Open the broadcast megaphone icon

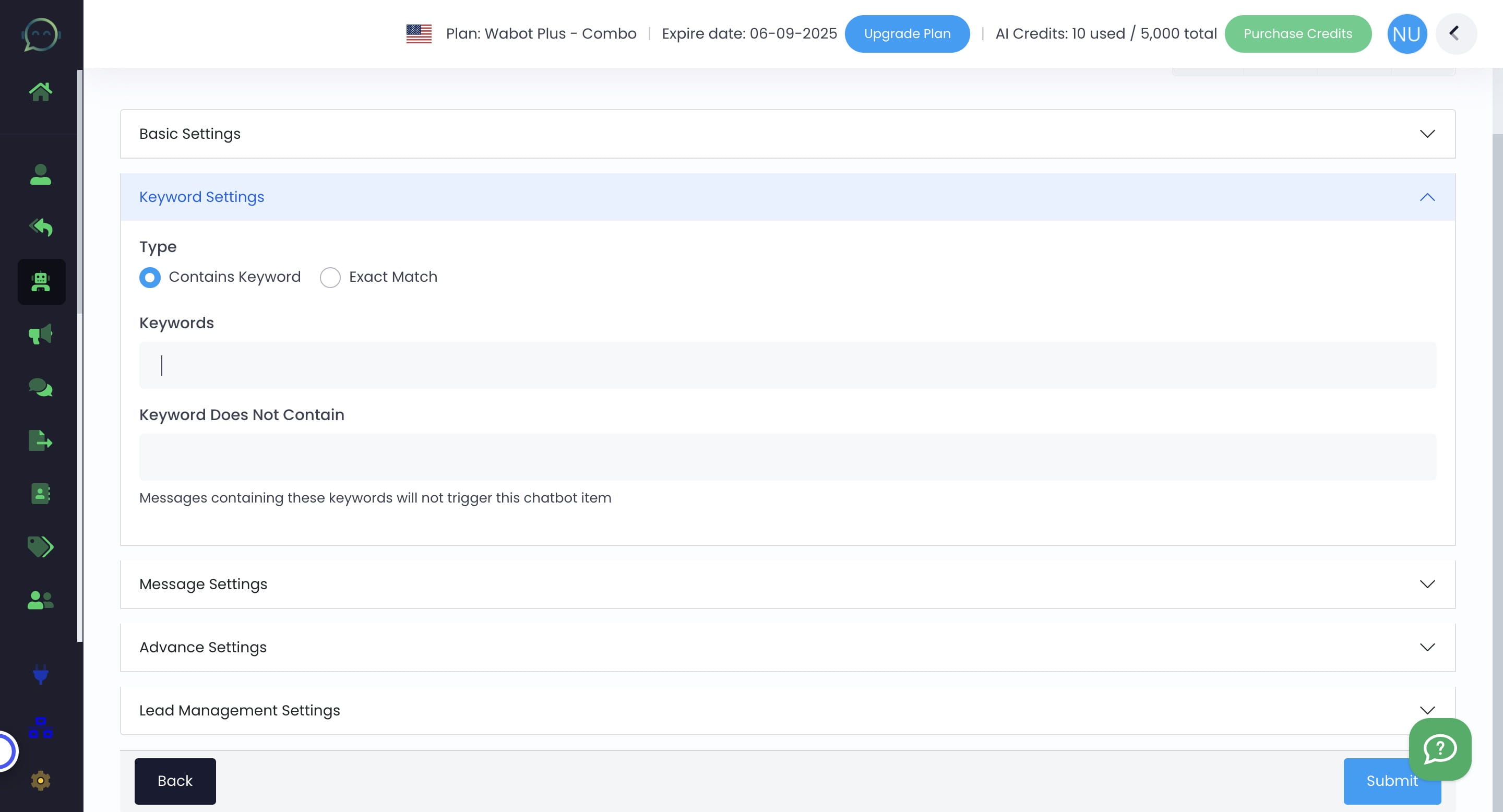41,335
